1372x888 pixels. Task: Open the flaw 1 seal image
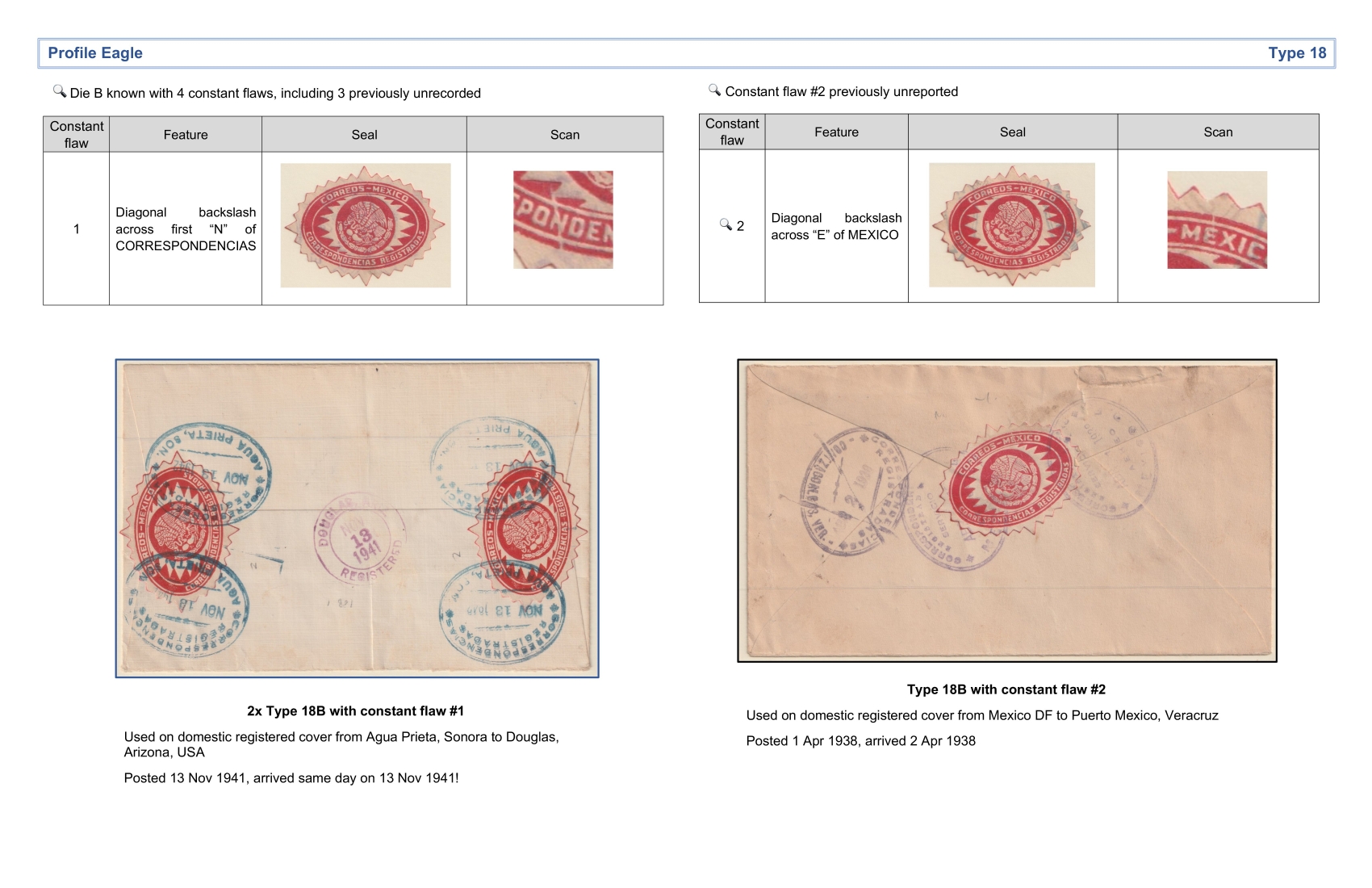pos(365,225)
